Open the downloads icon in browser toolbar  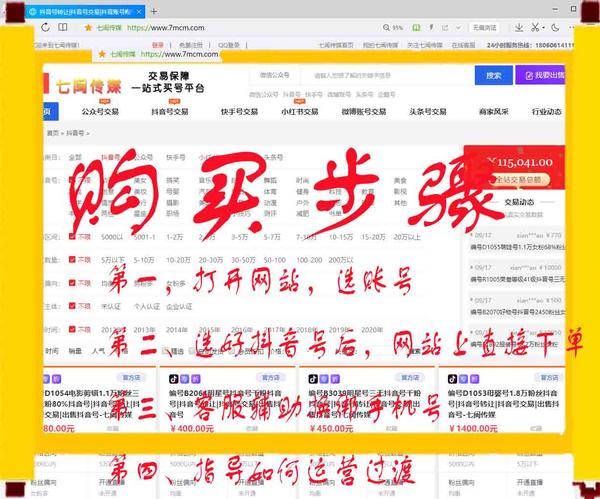pyautogui.click(x=519, y=28)
